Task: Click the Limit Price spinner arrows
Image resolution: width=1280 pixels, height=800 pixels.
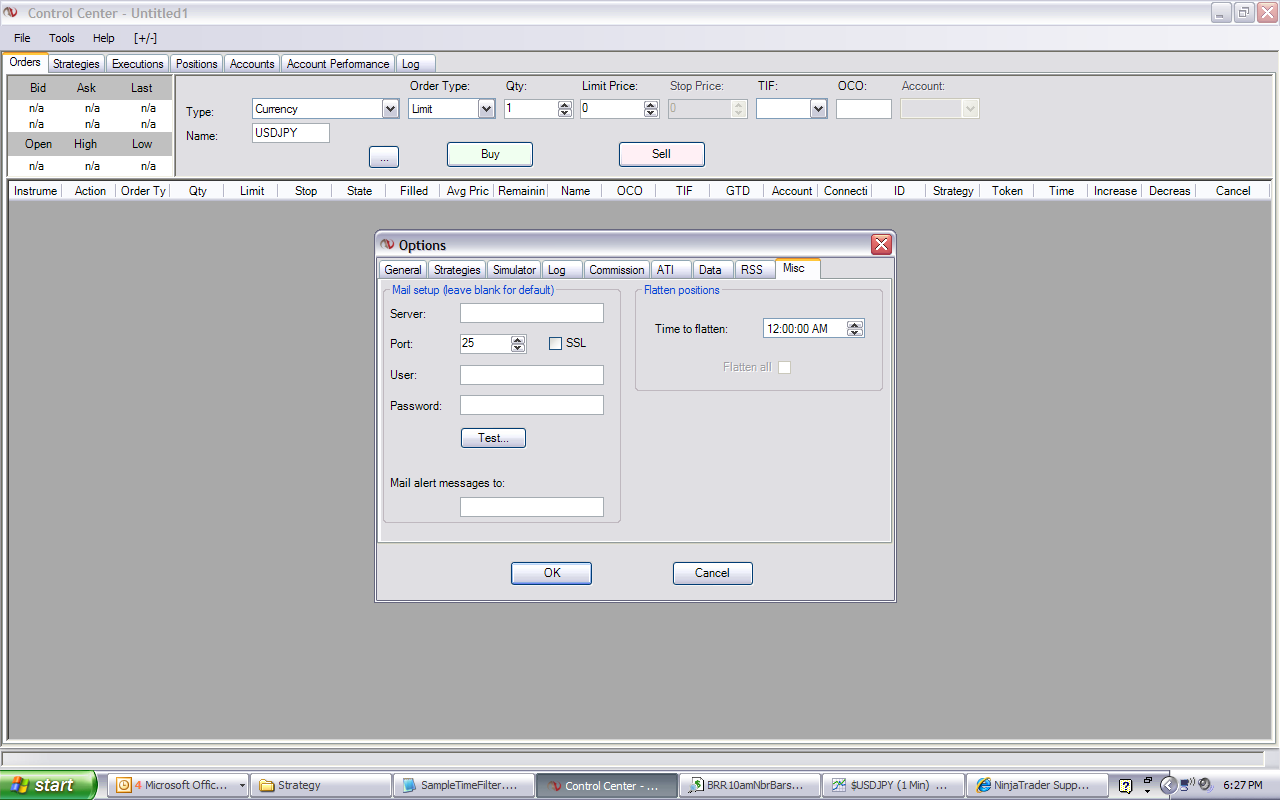Action: click(x=649, y=109)
